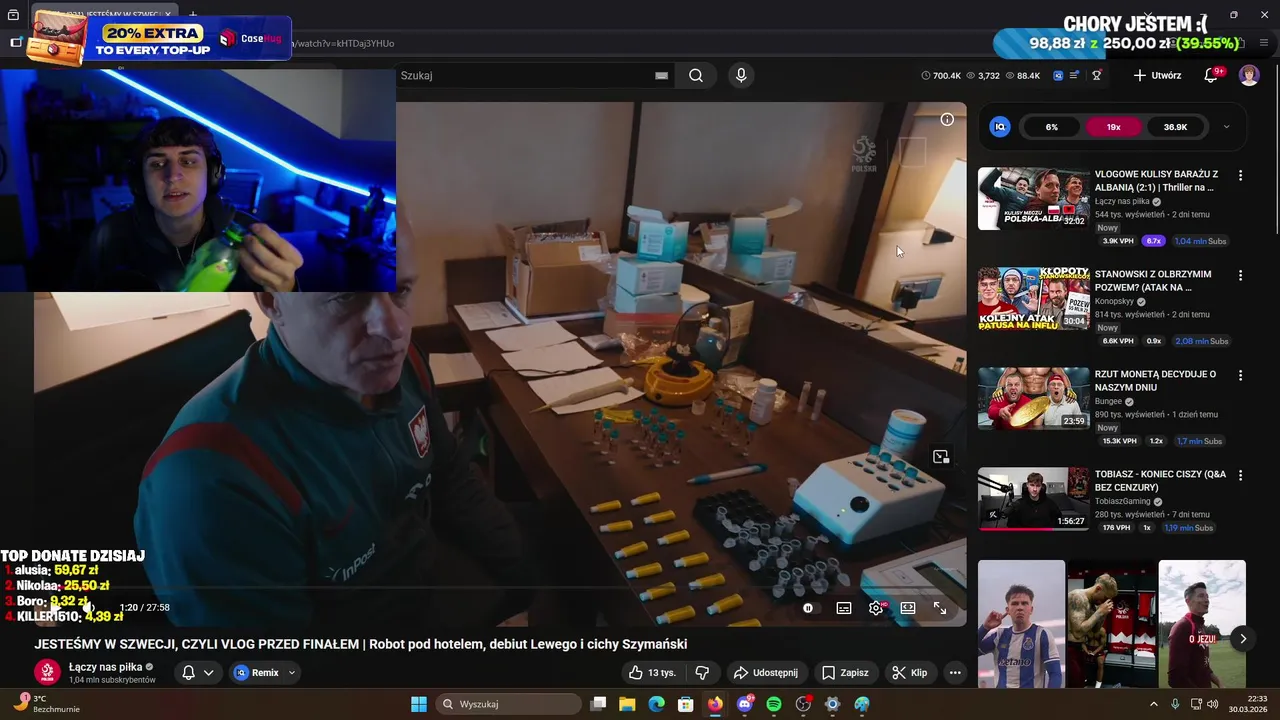
Task: Enter fullscreen on the video player
Action: [940, 608]
